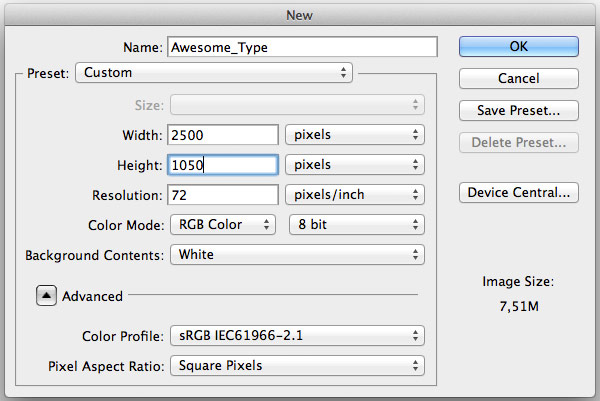The height and width of the screenshot is (401, 600).
Task: Click the Height field showing 1050
Action: coord(223,165)
